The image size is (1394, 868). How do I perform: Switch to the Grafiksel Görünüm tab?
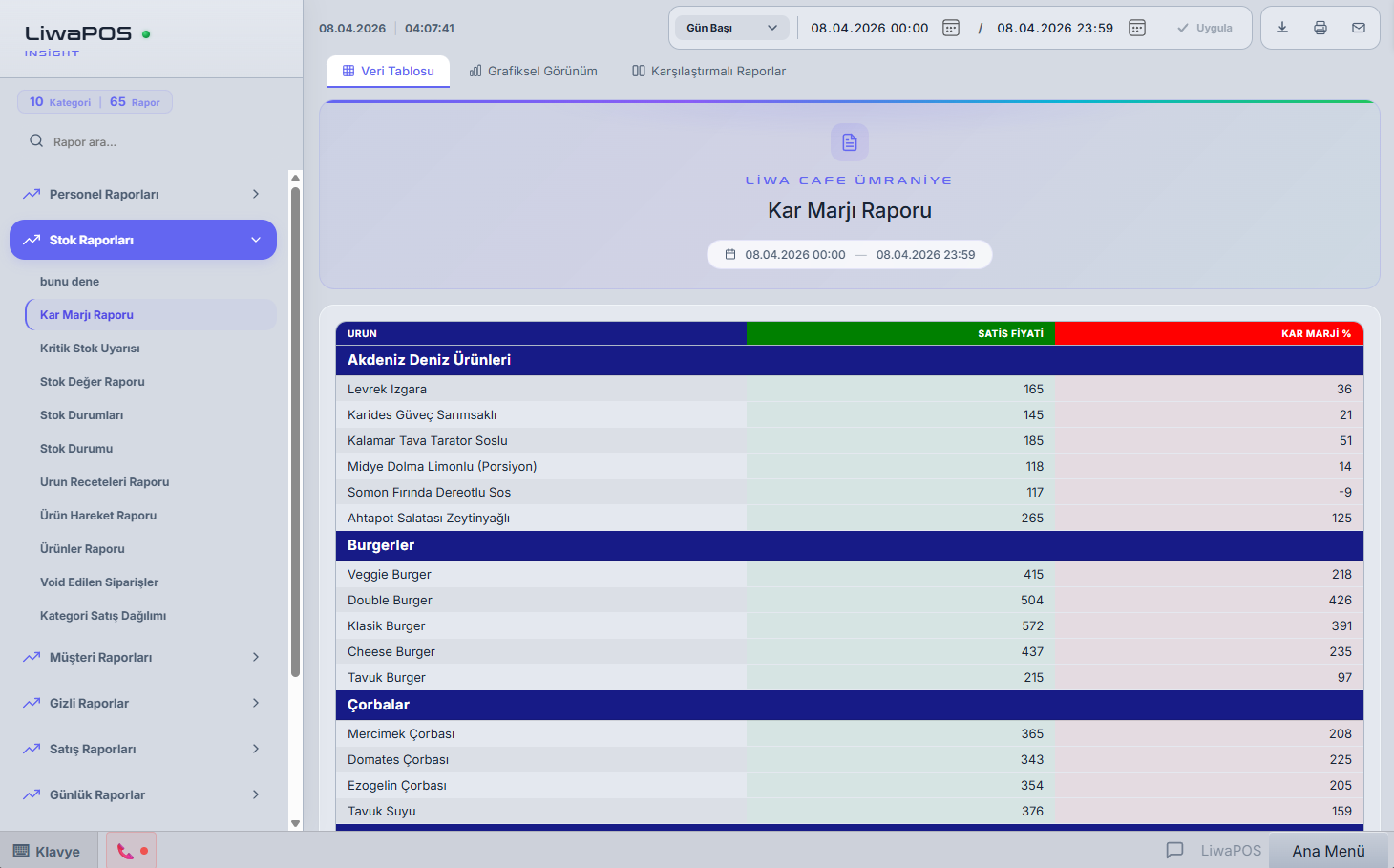pos(533,72)
